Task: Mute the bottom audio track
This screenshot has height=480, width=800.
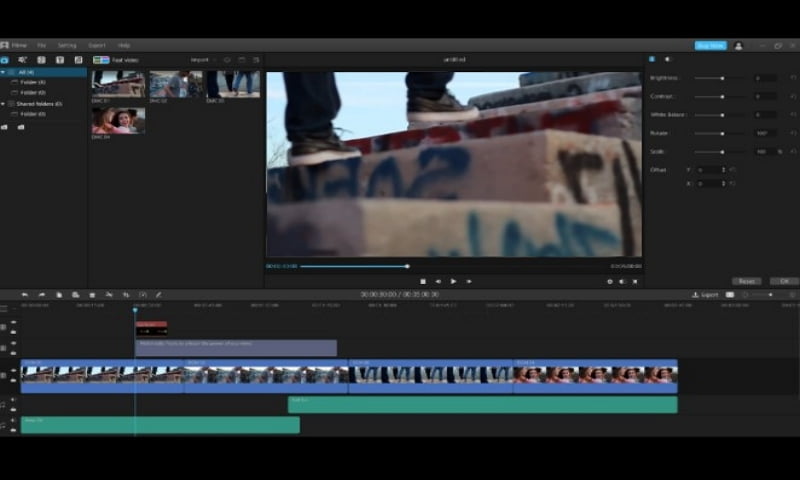Action: pos(13,420)
